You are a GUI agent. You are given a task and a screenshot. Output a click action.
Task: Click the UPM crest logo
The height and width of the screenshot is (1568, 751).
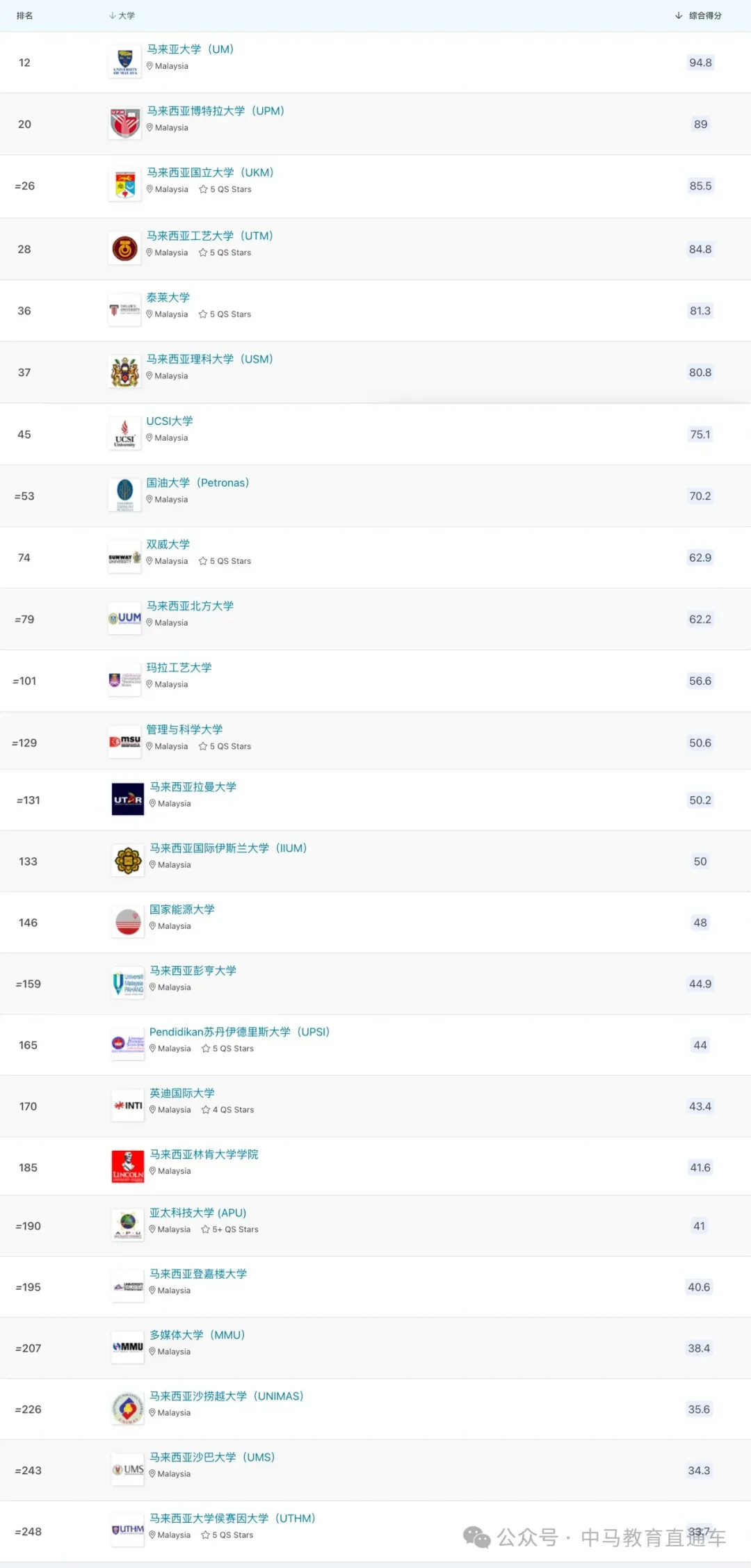(x=125, y=124)
